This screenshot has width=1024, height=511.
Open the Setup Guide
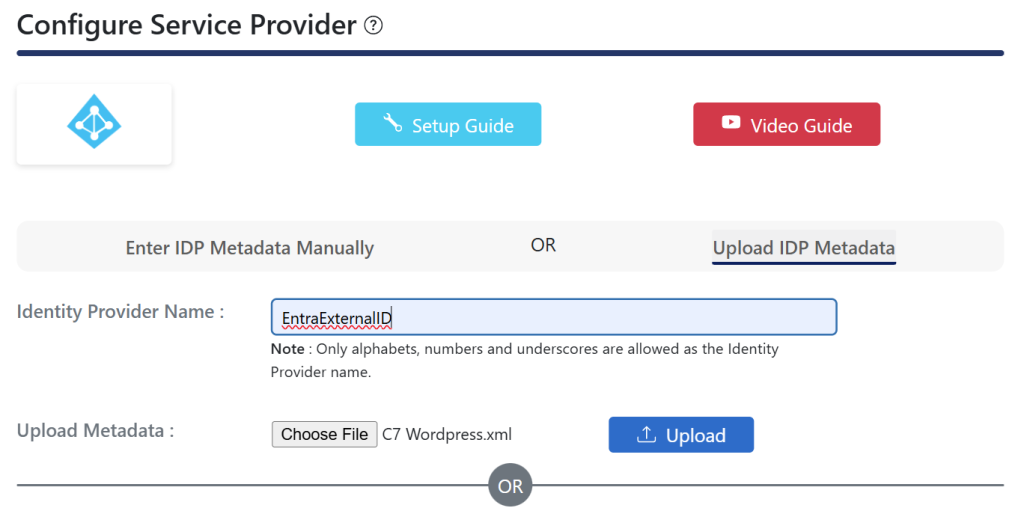[448, 124]
